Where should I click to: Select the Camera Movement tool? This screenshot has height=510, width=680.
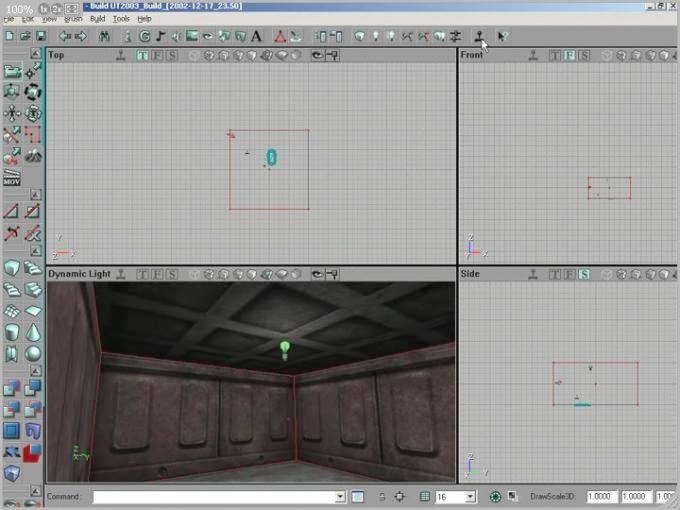[12, 72]
